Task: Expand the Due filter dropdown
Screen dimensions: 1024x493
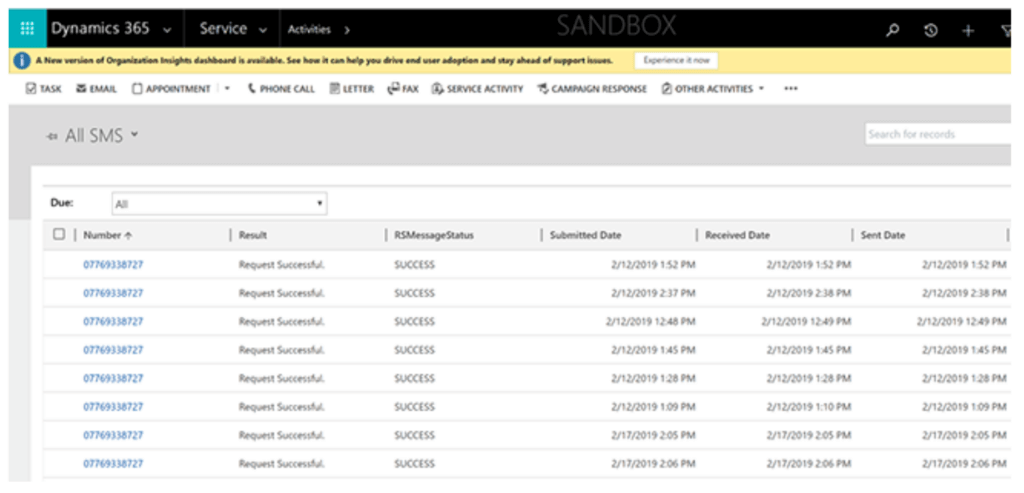Action: click(x=219, y=204)
